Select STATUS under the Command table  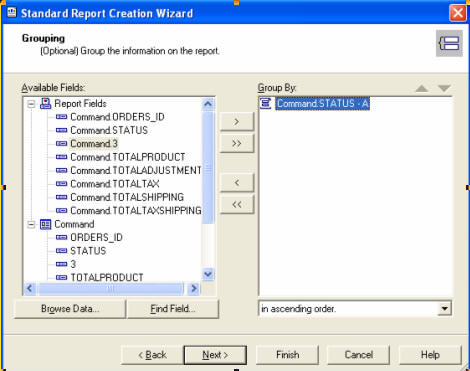88,251
